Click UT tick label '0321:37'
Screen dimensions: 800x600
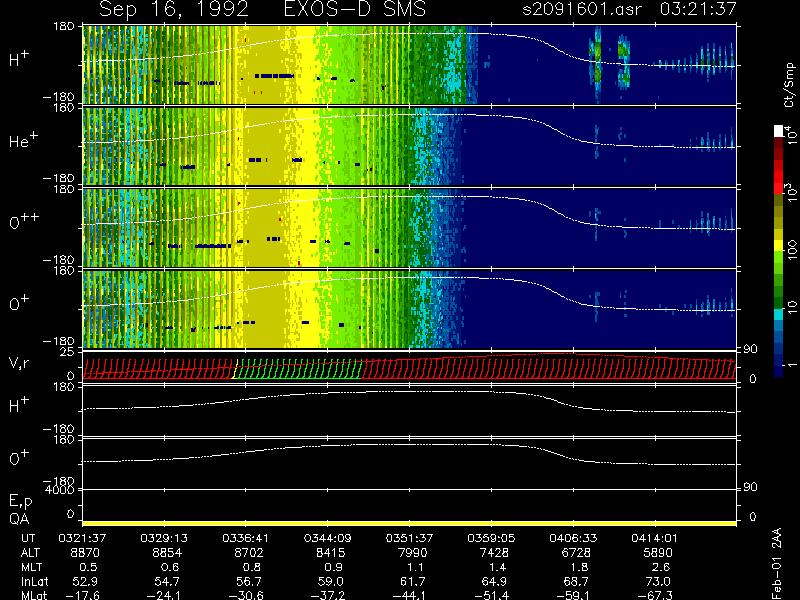(x=82, y=538)
